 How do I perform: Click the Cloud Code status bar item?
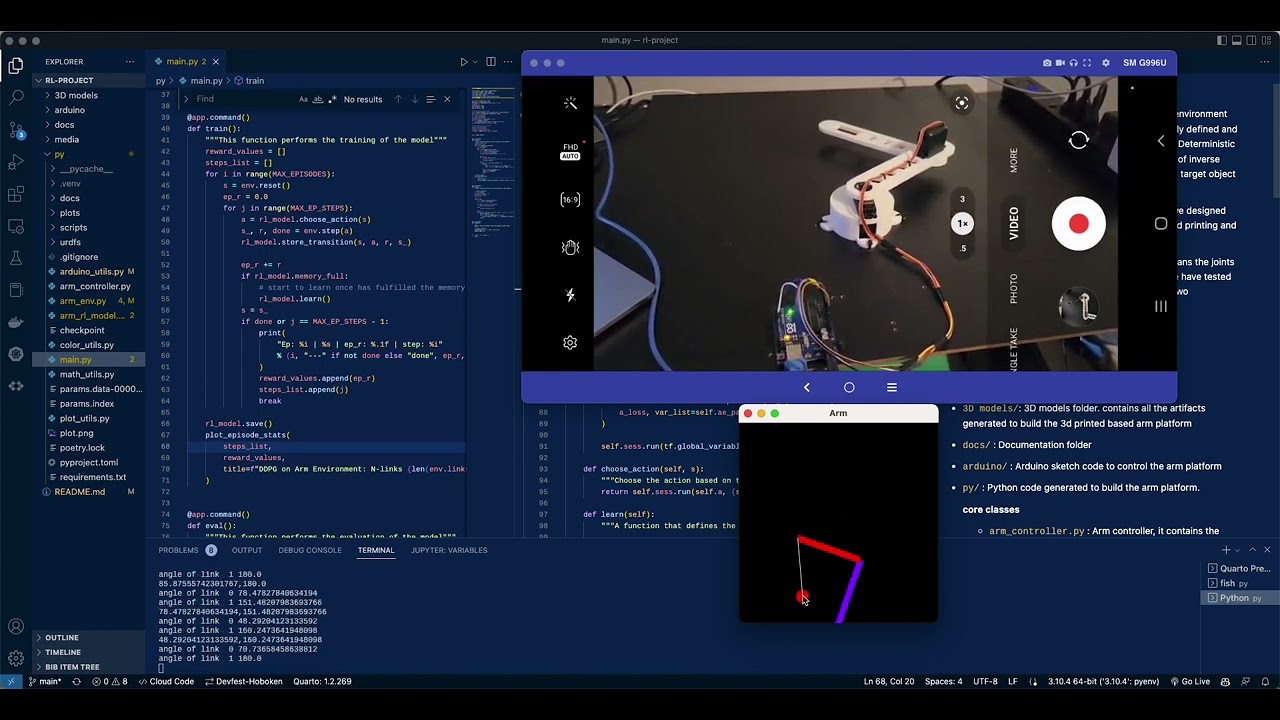click(166, 682)
